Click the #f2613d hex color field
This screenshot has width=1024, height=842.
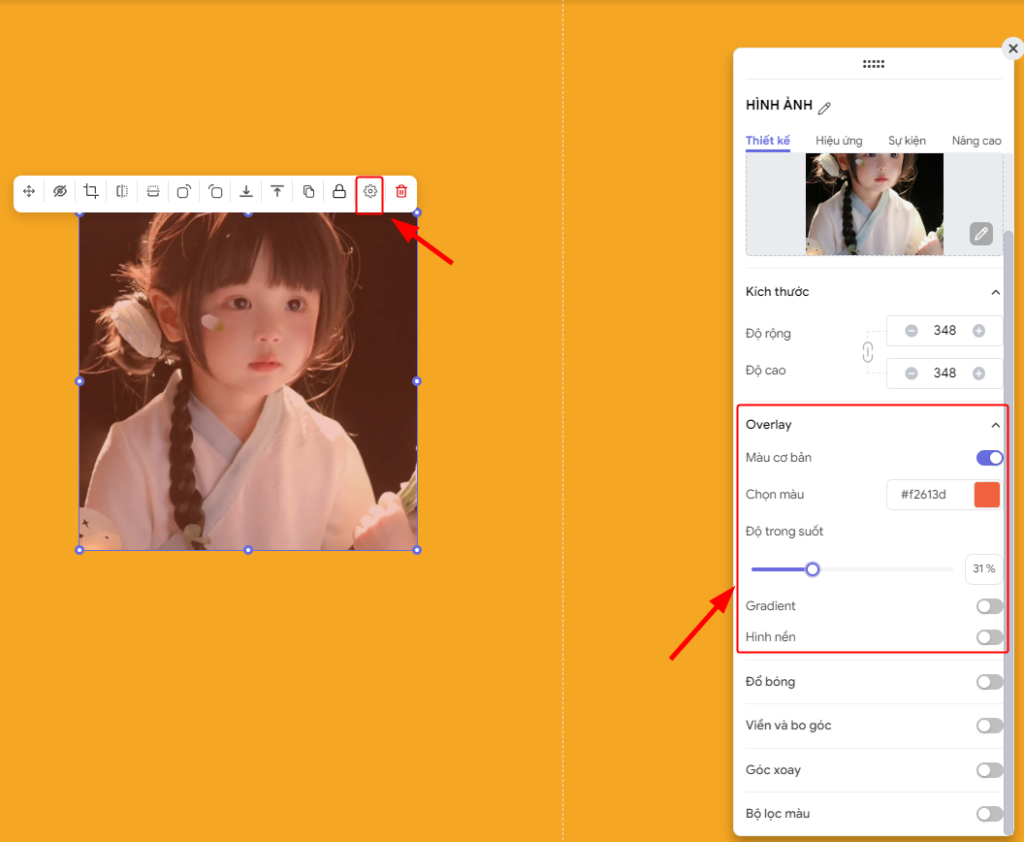pyautogui.click(x=923, y=494)
